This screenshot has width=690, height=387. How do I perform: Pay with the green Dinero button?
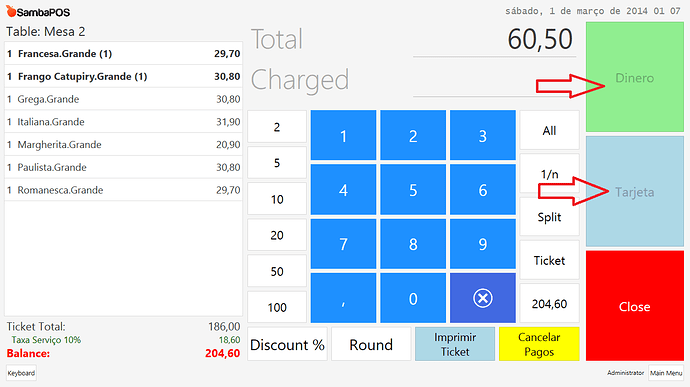635,77
